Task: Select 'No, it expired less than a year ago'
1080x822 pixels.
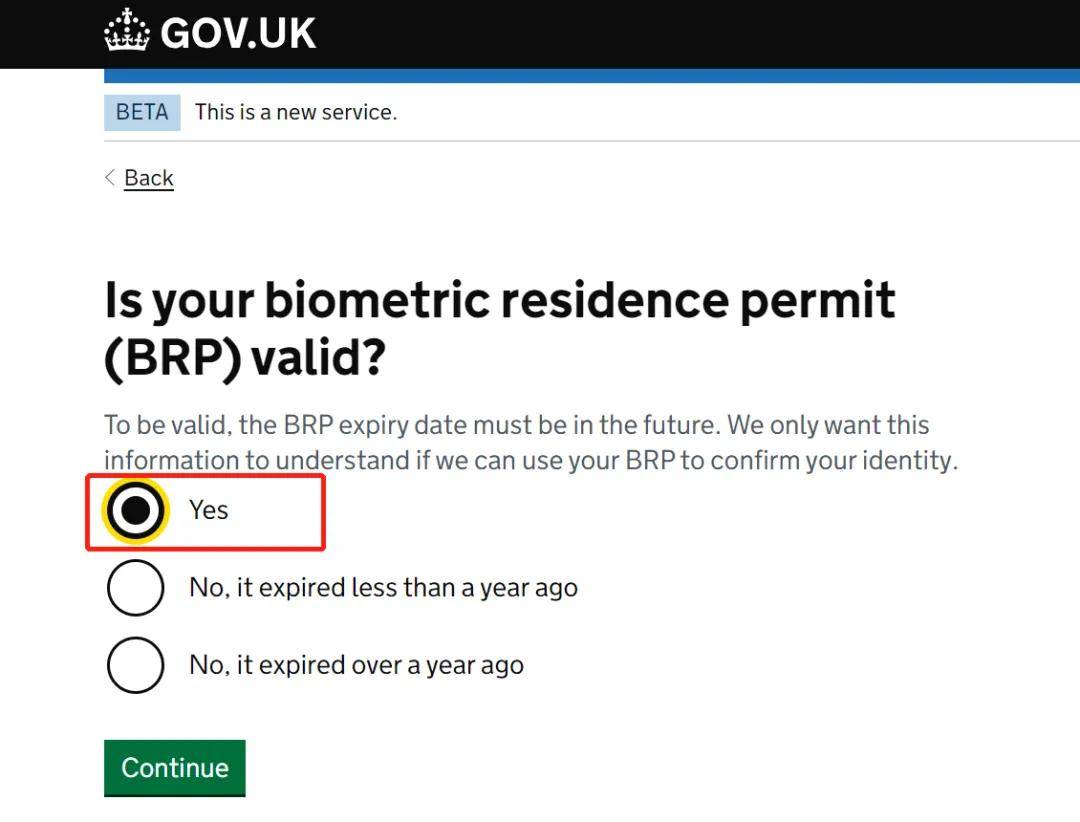Action: 135,587
